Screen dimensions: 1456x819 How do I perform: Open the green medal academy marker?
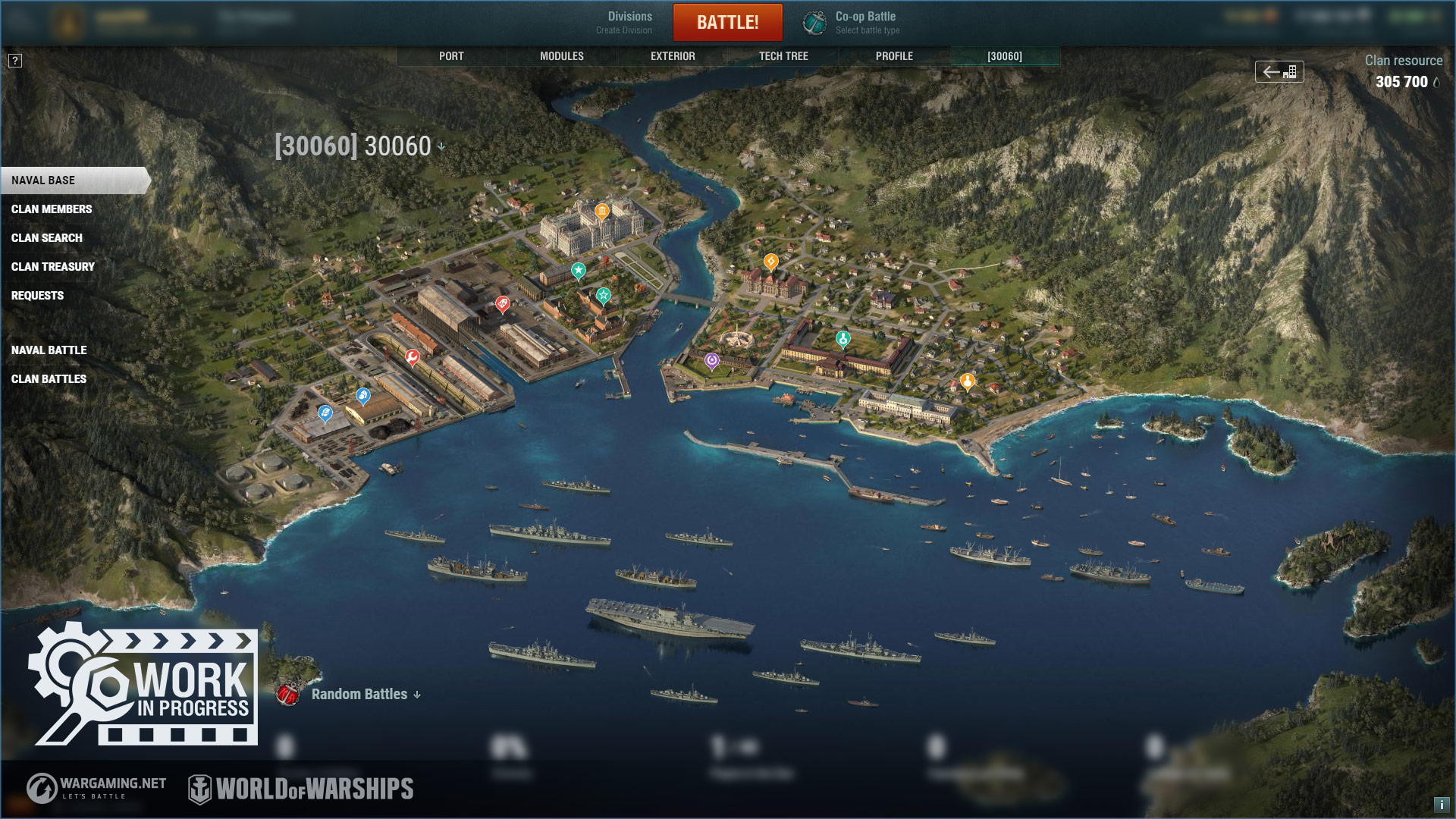pyautogui.click(x=843, y=338)
